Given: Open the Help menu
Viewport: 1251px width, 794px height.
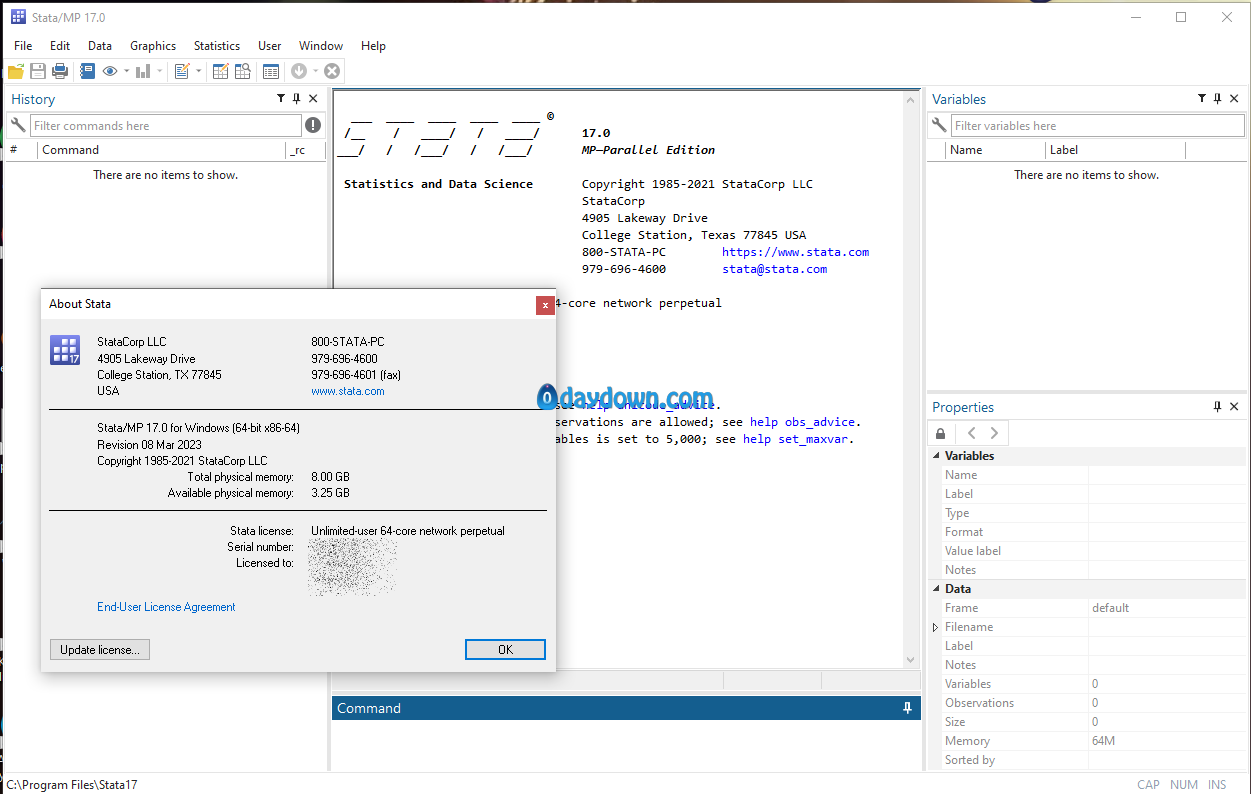Looking at the screenshot, I should pyautogui.click(x=373, y=46).
